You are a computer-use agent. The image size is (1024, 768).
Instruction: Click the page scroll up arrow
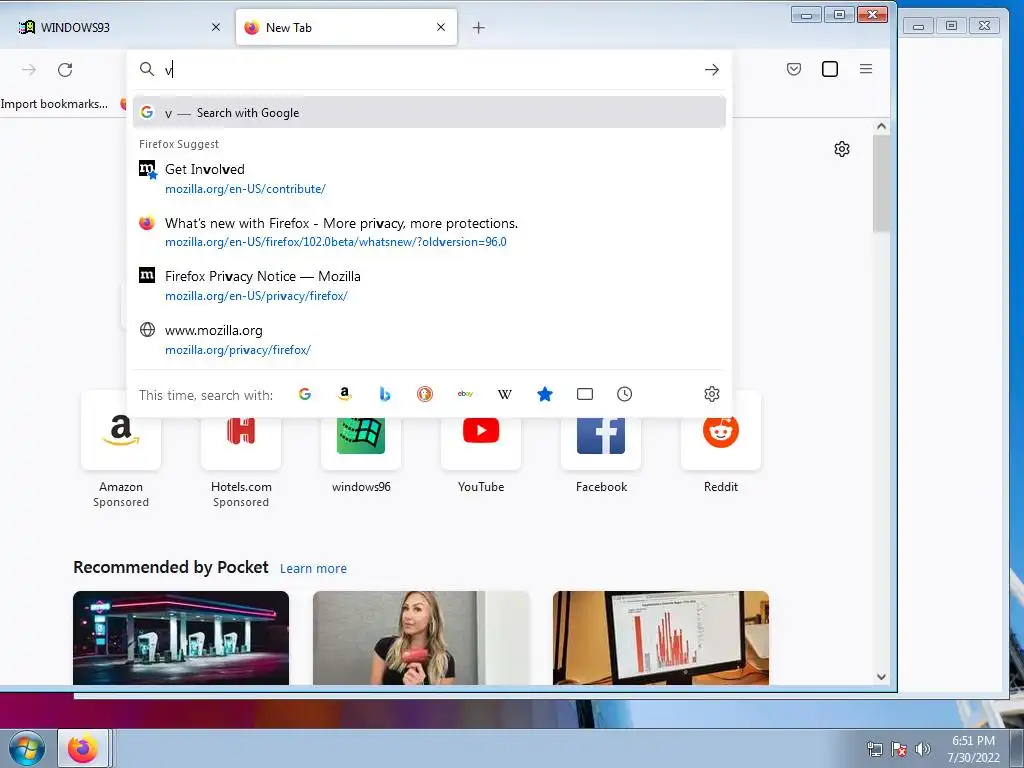pyautogui.click(x=881, y=126)
